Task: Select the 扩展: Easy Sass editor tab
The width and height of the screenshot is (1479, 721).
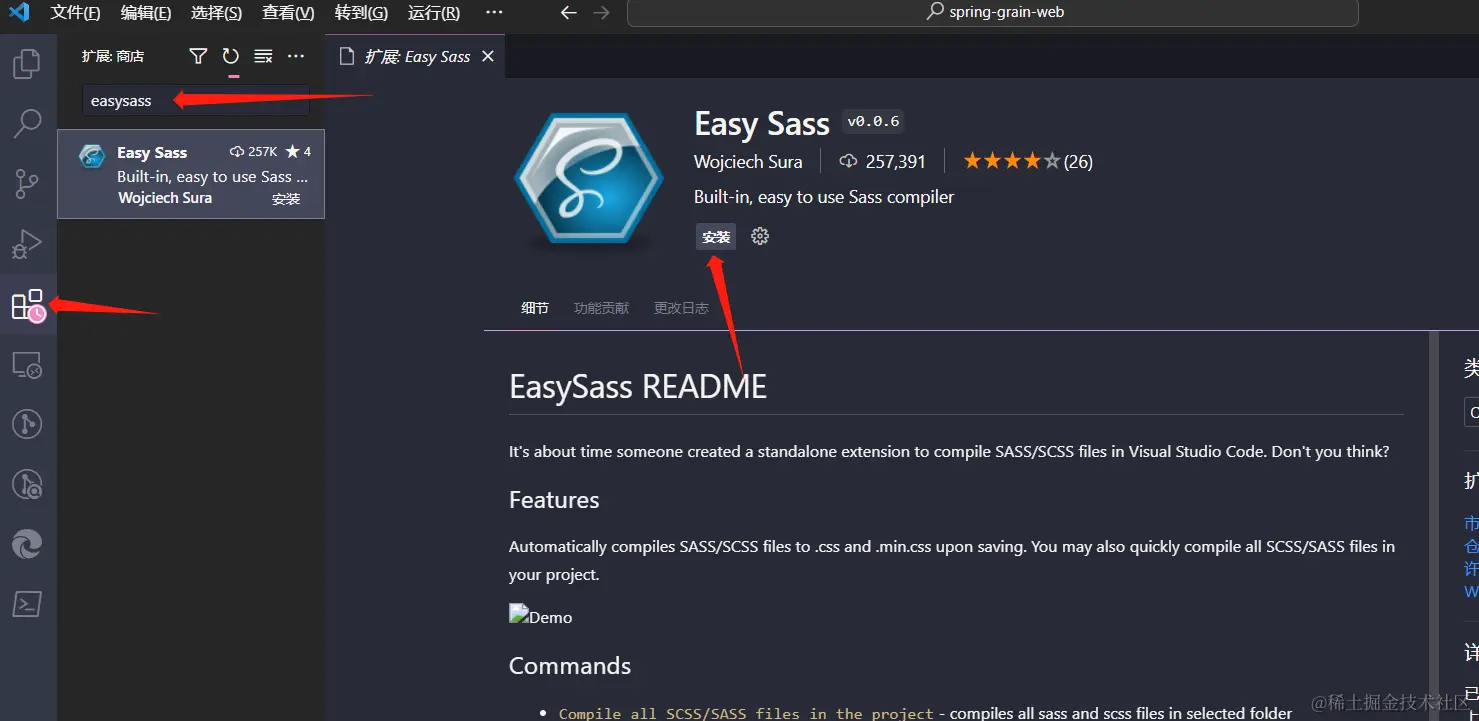Action: pos(416,56)
